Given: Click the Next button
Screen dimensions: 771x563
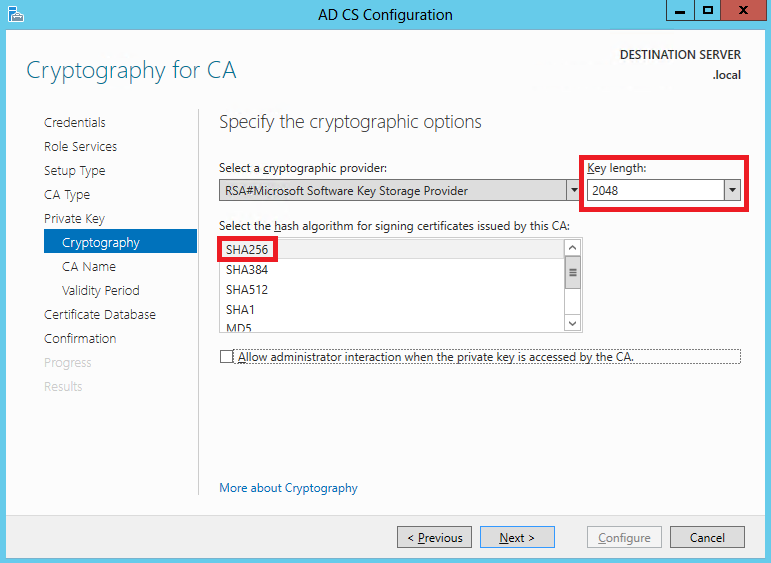Looking at the screenshot, I should point(517,537).
